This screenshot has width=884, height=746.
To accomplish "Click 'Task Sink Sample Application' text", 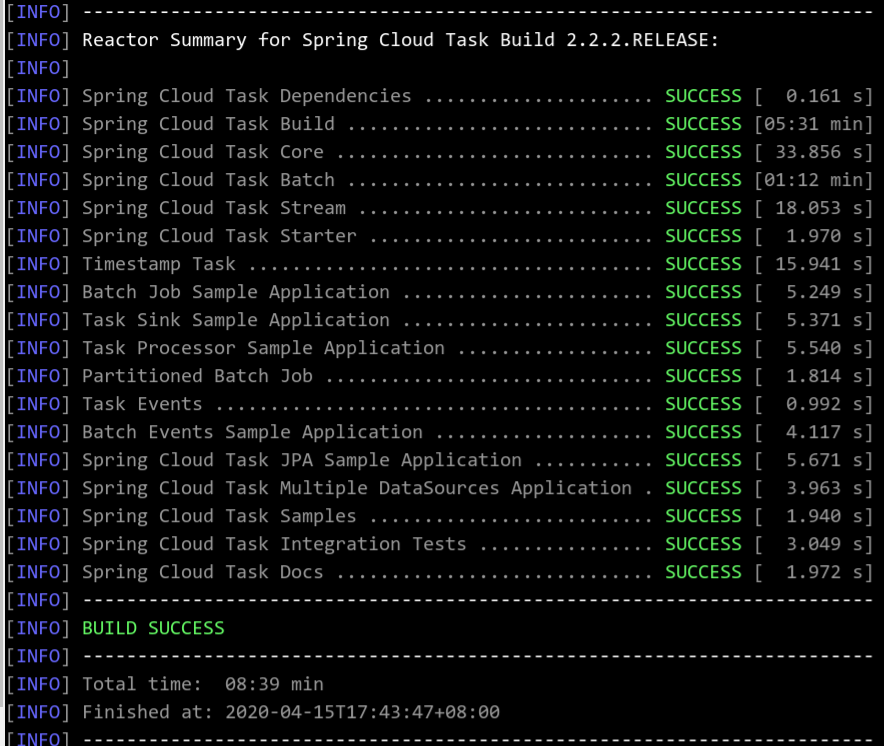I will pyautogui.click(x=236, y=320).
